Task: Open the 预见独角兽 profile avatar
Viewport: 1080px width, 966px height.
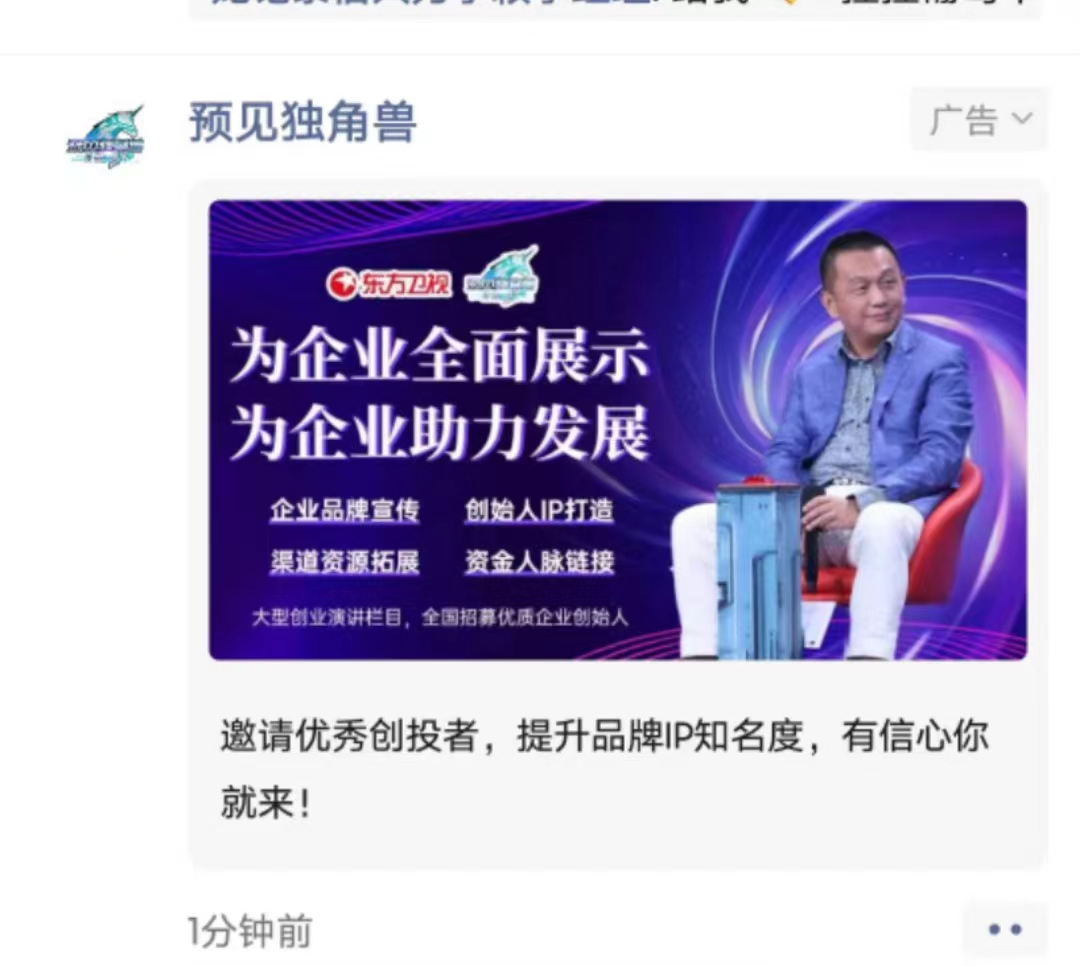Action: 105,136
